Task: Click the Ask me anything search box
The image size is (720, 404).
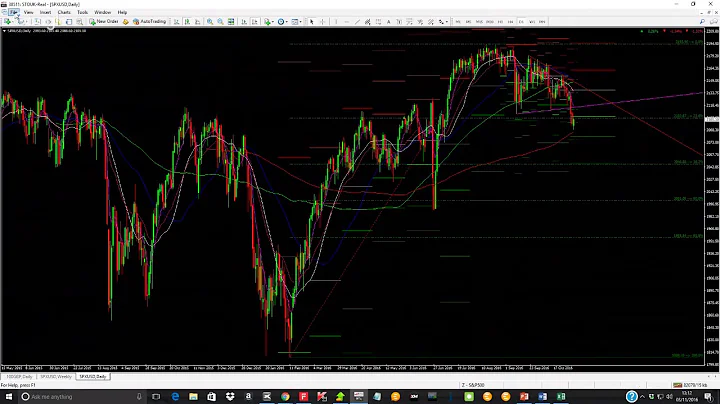Action: 83,397
